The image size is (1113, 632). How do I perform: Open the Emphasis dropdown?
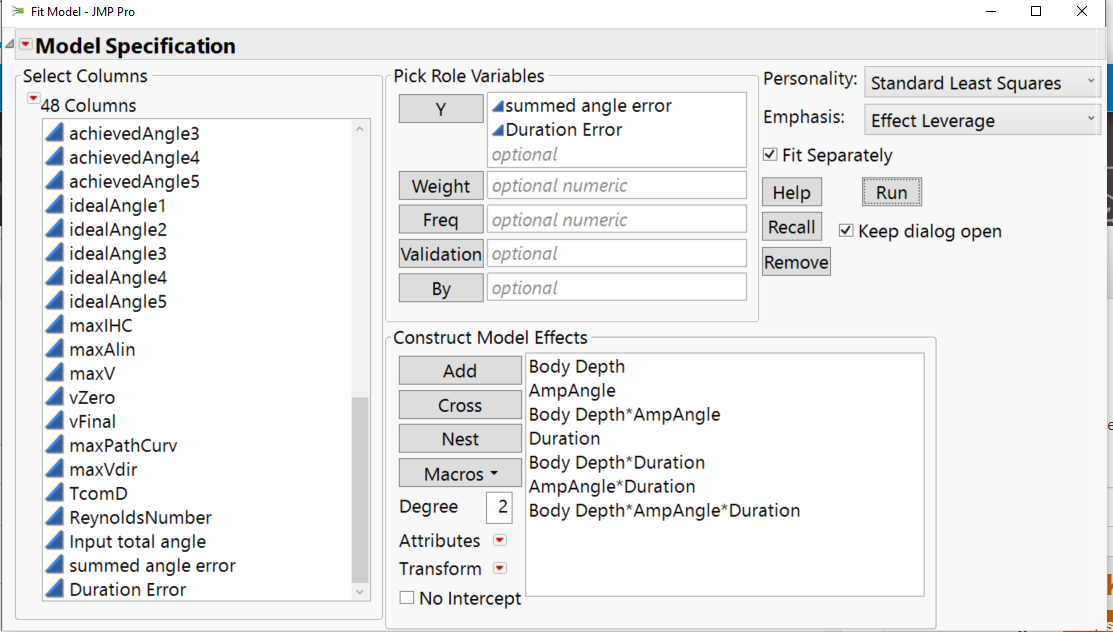(x=983, y=121)
